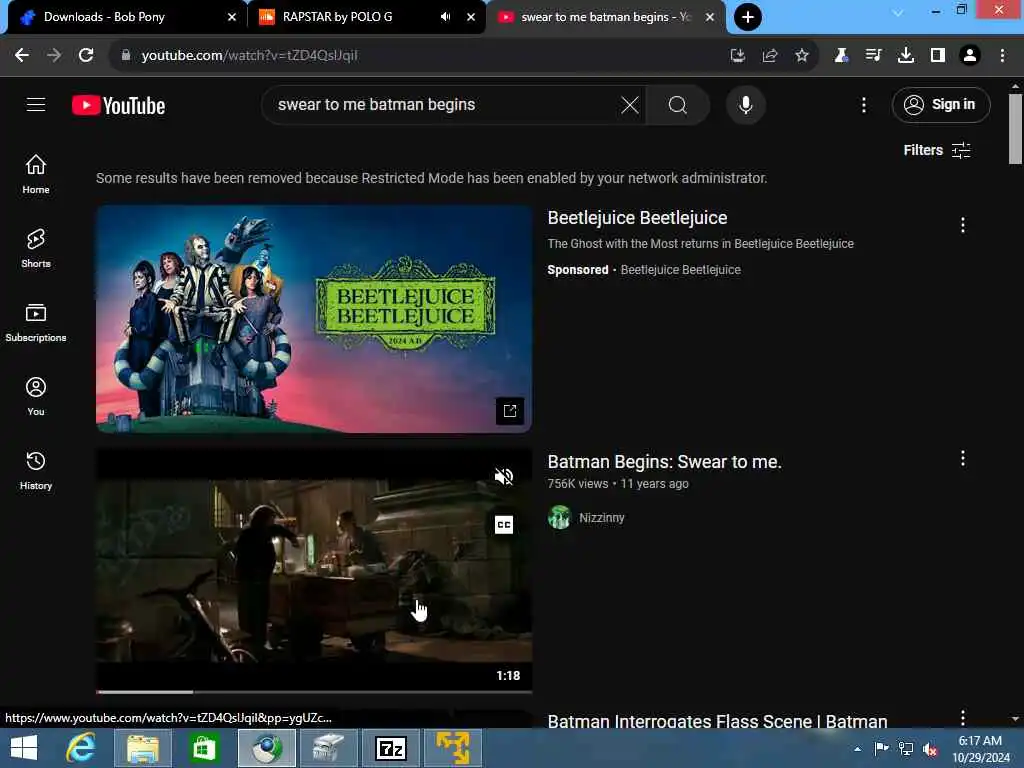Click the Nizzinny channel avatar
The height and width of the screenshot is (768, 1024).
click(x=559, y=517)
